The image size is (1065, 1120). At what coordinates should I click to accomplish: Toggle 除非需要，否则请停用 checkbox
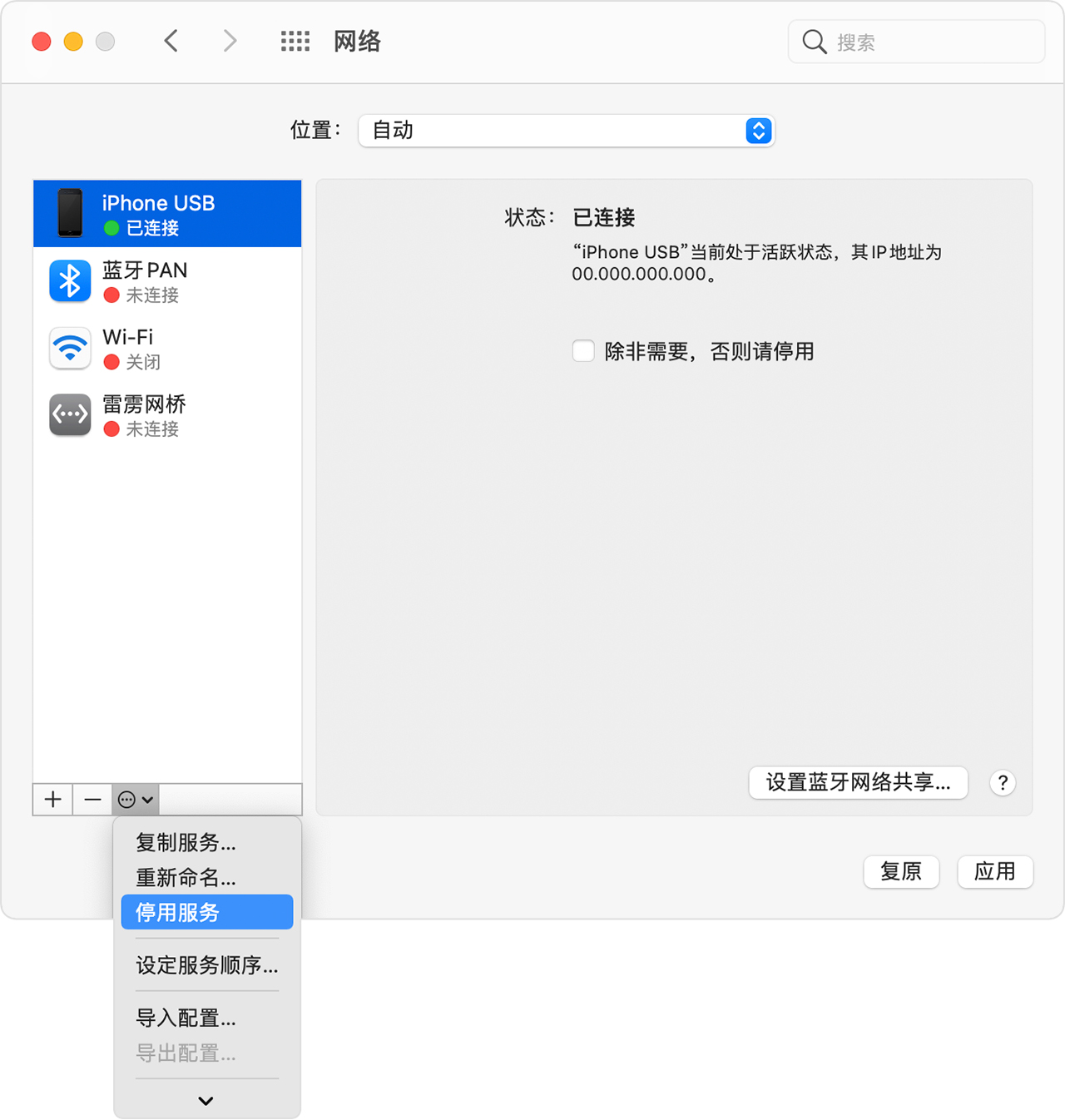point(583,351)
